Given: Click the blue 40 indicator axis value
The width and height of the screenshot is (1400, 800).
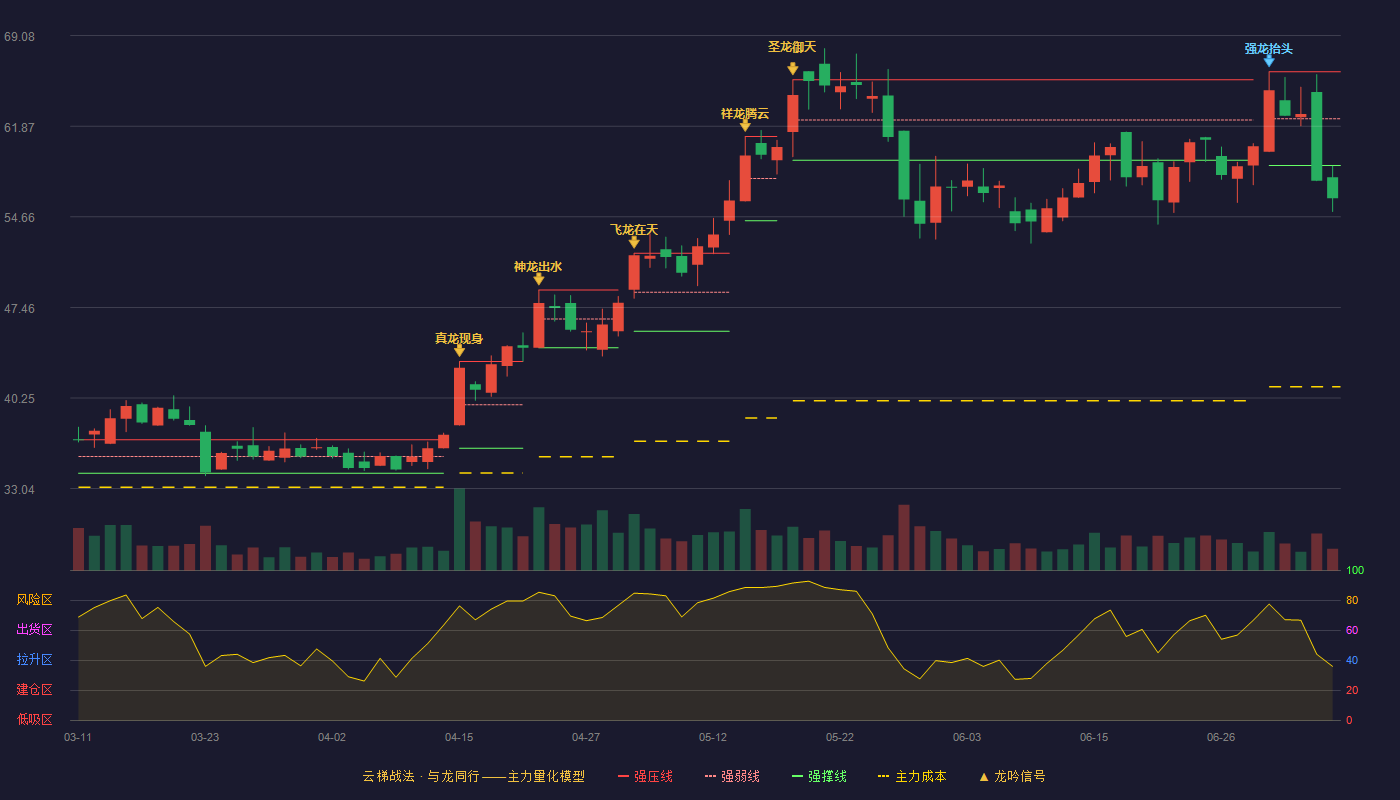Looking at the screenshot, I should (1352, 660).
